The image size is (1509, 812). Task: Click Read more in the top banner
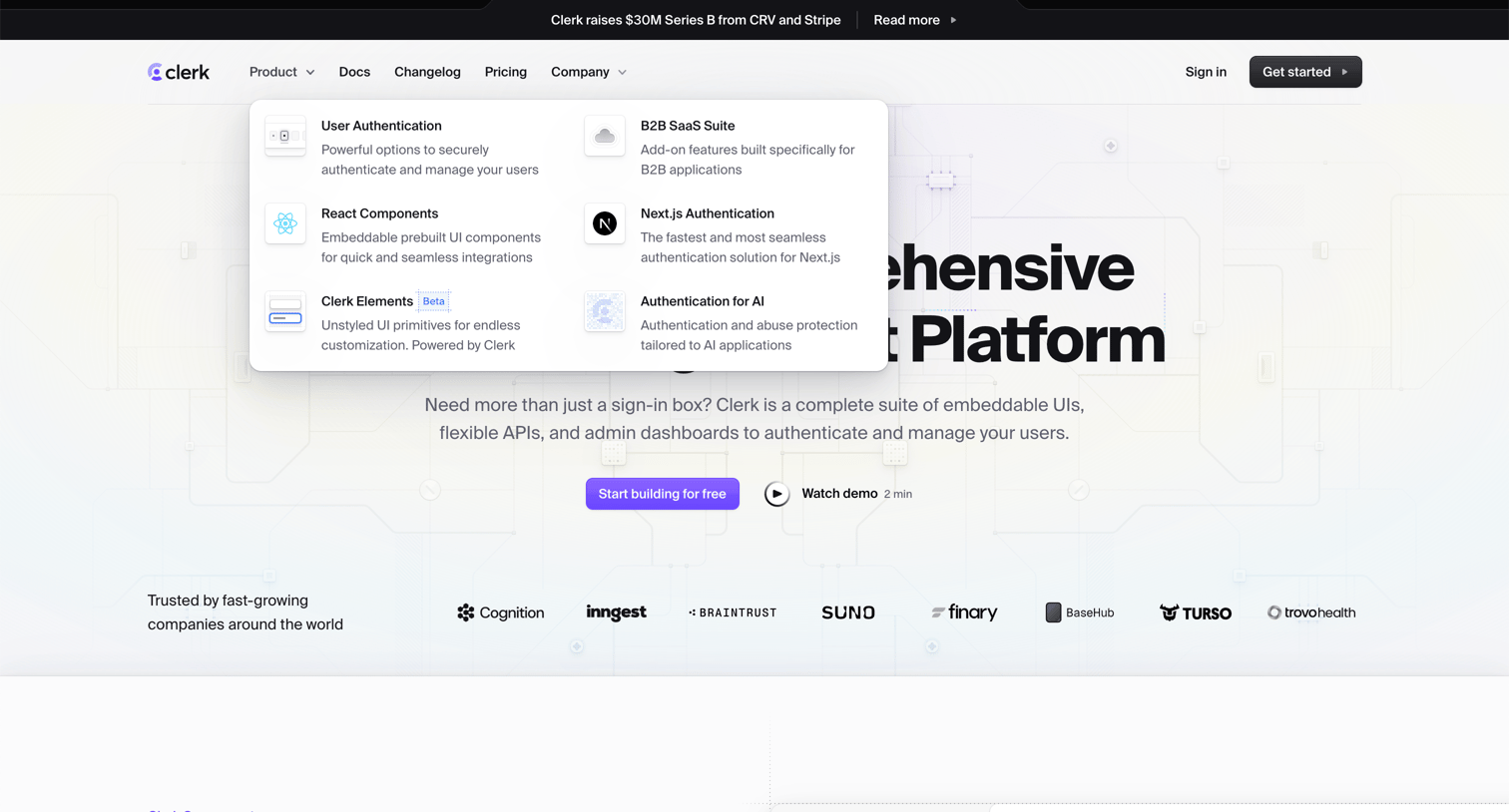point(906,20)
